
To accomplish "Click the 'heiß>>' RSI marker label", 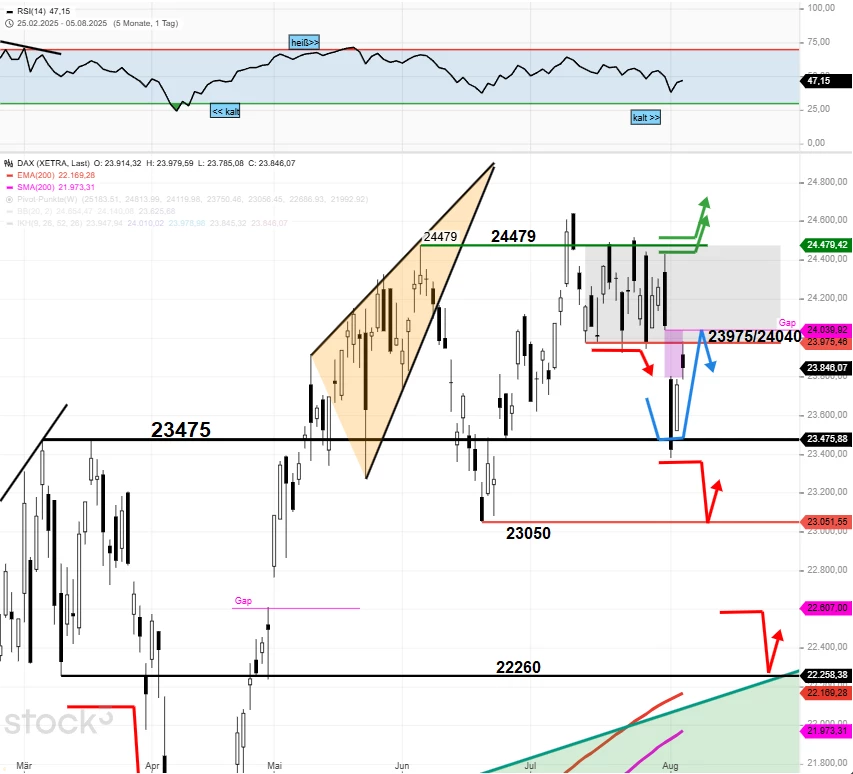I will click(305, 42).
